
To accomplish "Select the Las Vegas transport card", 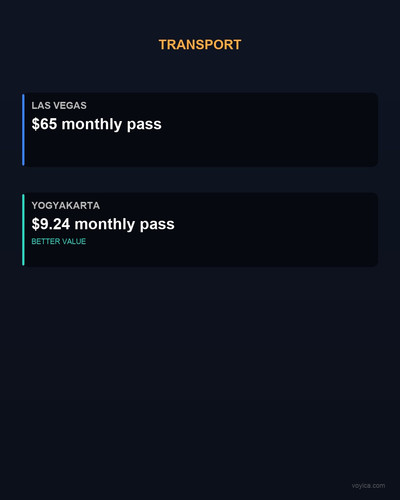I will tap(200, 130).
